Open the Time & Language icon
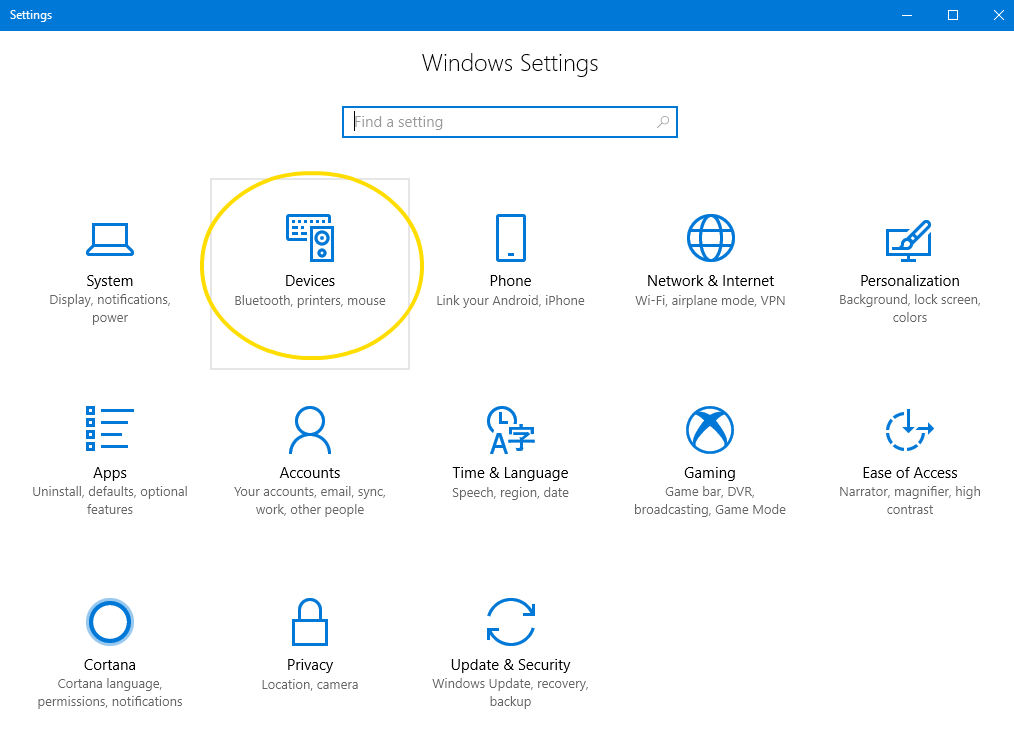 coord(511,430)
